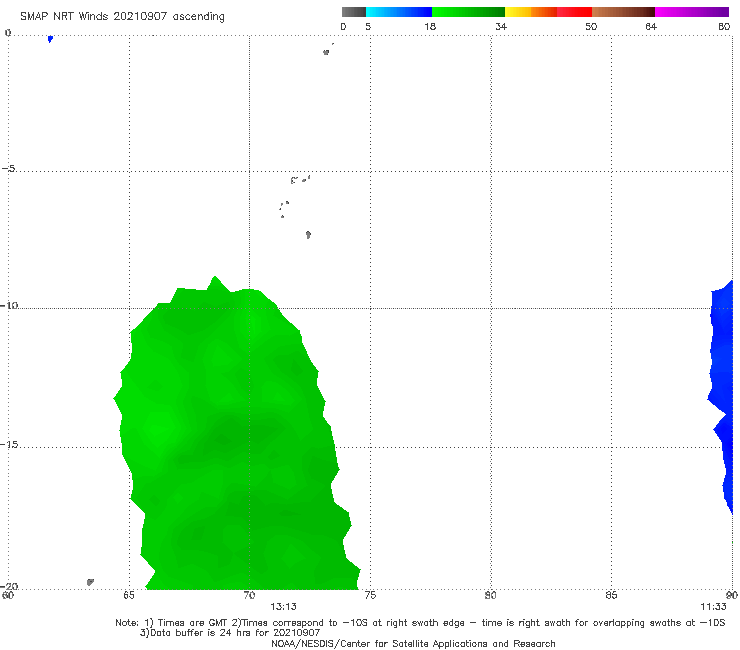The height and width of the screenshot is (650, 740).
Task: Click the green segment of the color bar
Action: pos(468,12)
